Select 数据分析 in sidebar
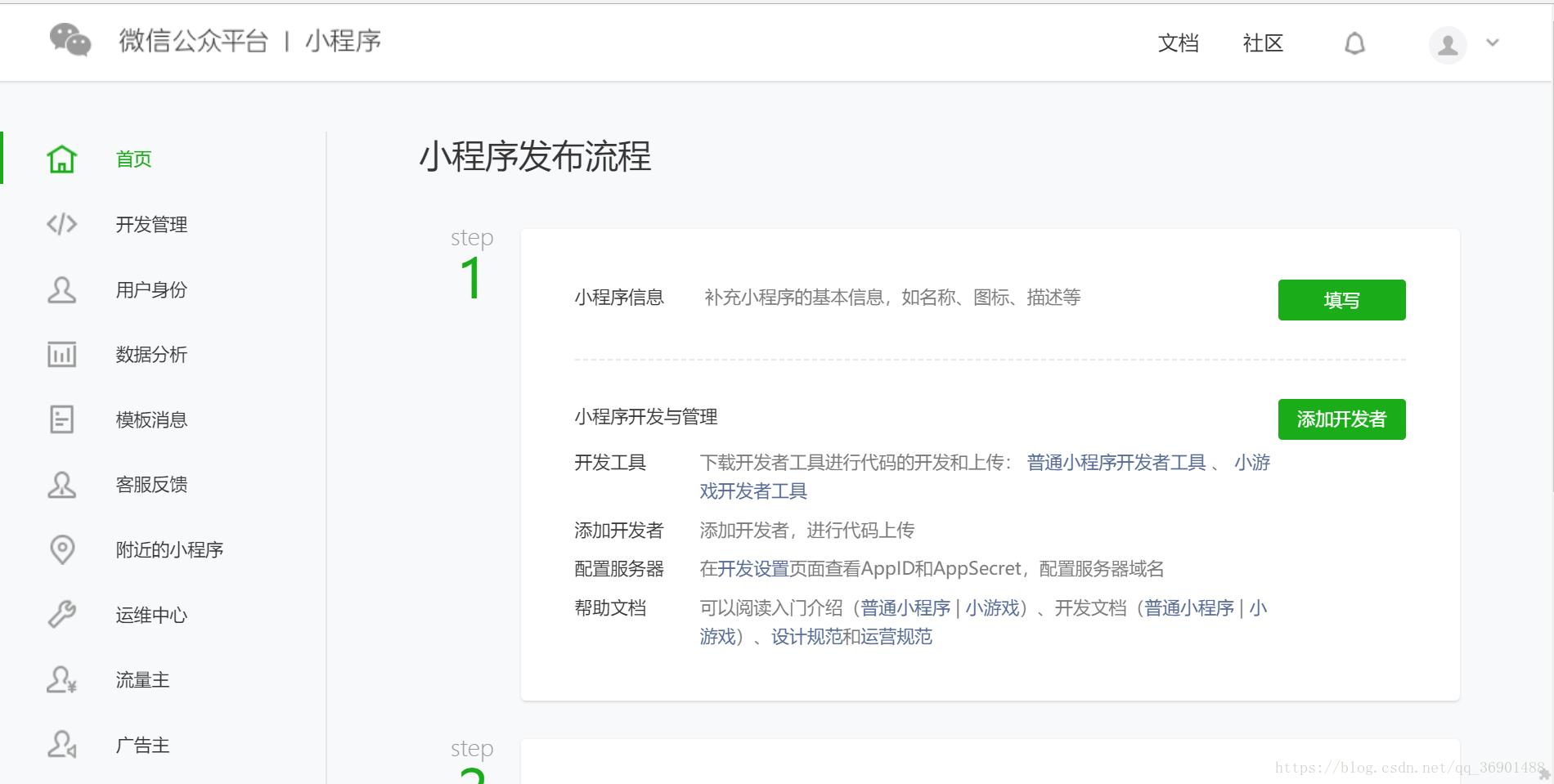The height and width of the screenshot is (784, 1554). 152,354
